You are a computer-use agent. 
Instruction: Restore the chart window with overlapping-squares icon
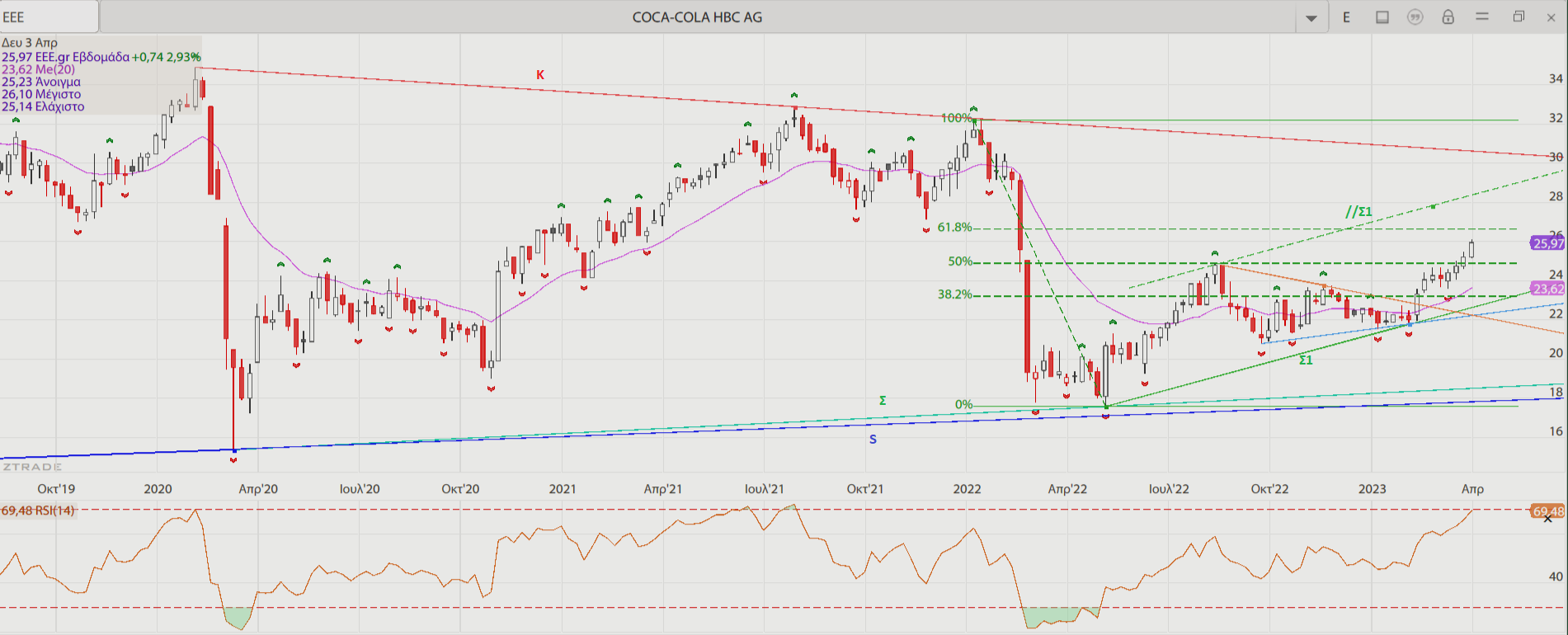pos(1519,16)
